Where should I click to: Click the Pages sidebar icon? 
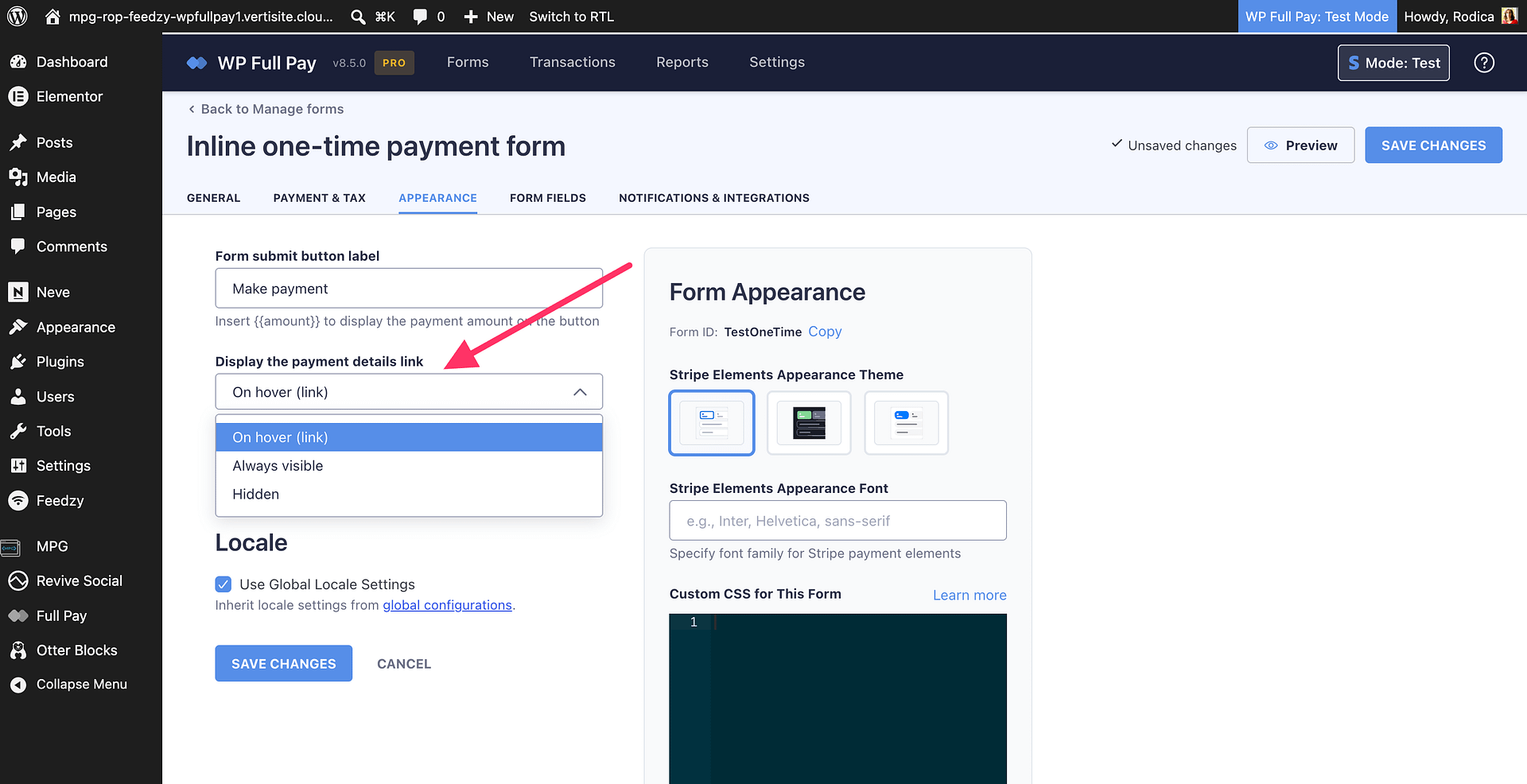coord(18,212)
